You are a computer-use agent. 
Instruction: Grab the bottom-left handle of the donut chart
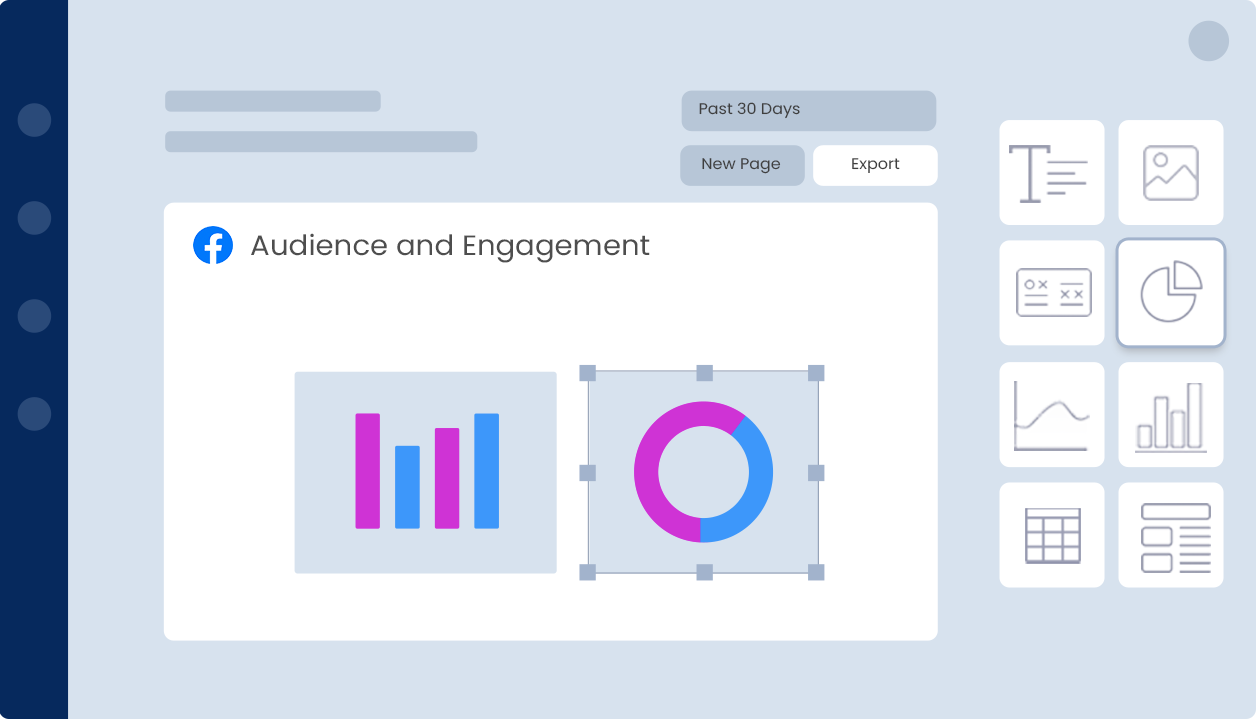point(588,572)
